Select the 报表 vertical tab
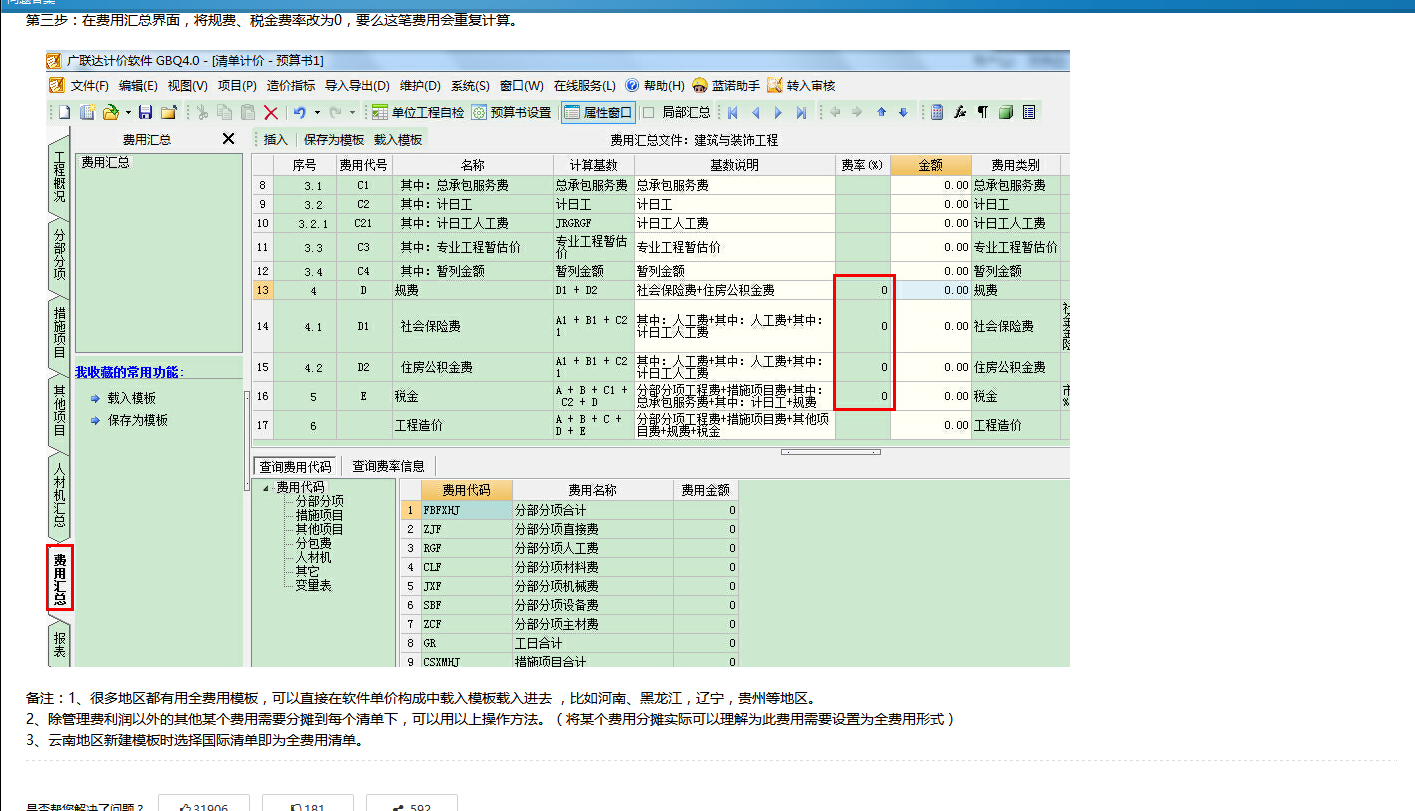This screenshot has width=1415, height=811. pyautogui.click(x=59, y=644)
